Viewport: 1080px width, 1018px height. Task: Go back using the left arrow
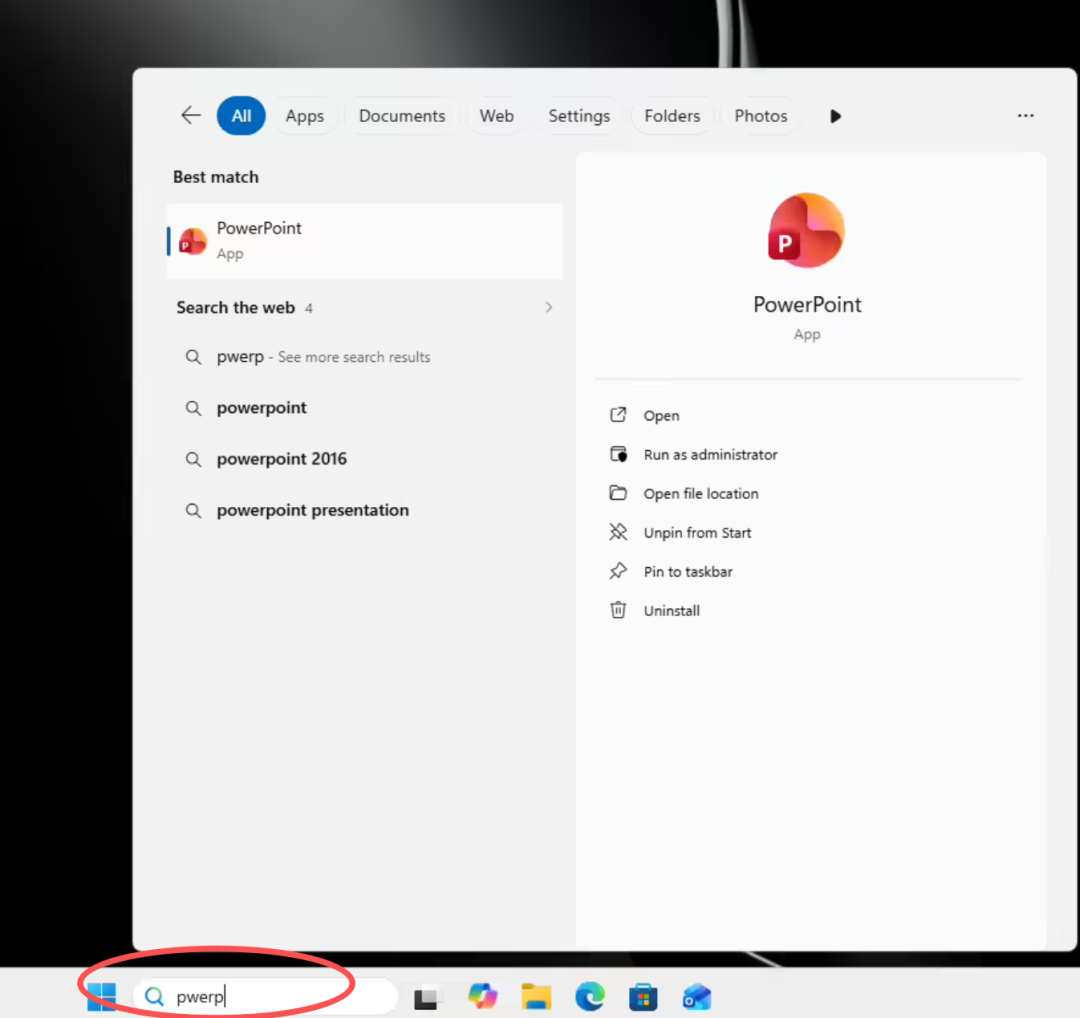coord(191,115)
